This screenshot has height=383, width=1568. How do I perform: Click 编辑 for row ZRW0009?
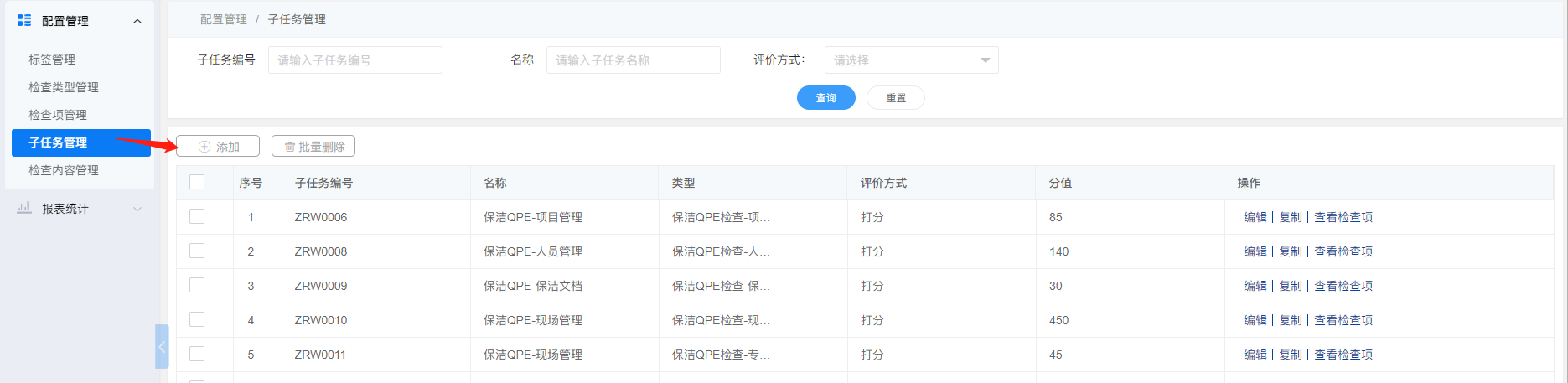(x=1255, y=286)
